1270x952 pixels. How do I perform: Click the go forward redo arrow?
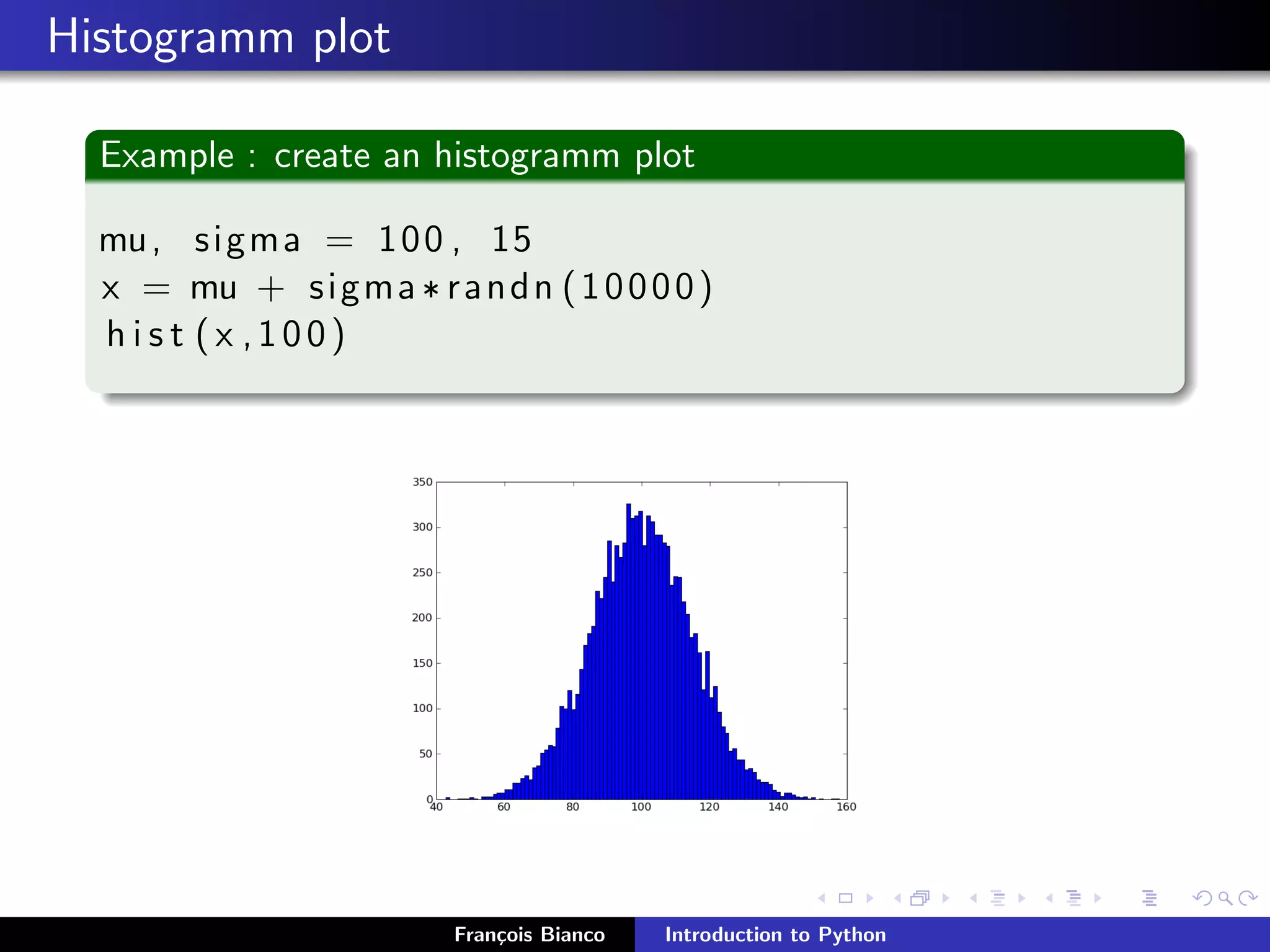click(1248, 898)
